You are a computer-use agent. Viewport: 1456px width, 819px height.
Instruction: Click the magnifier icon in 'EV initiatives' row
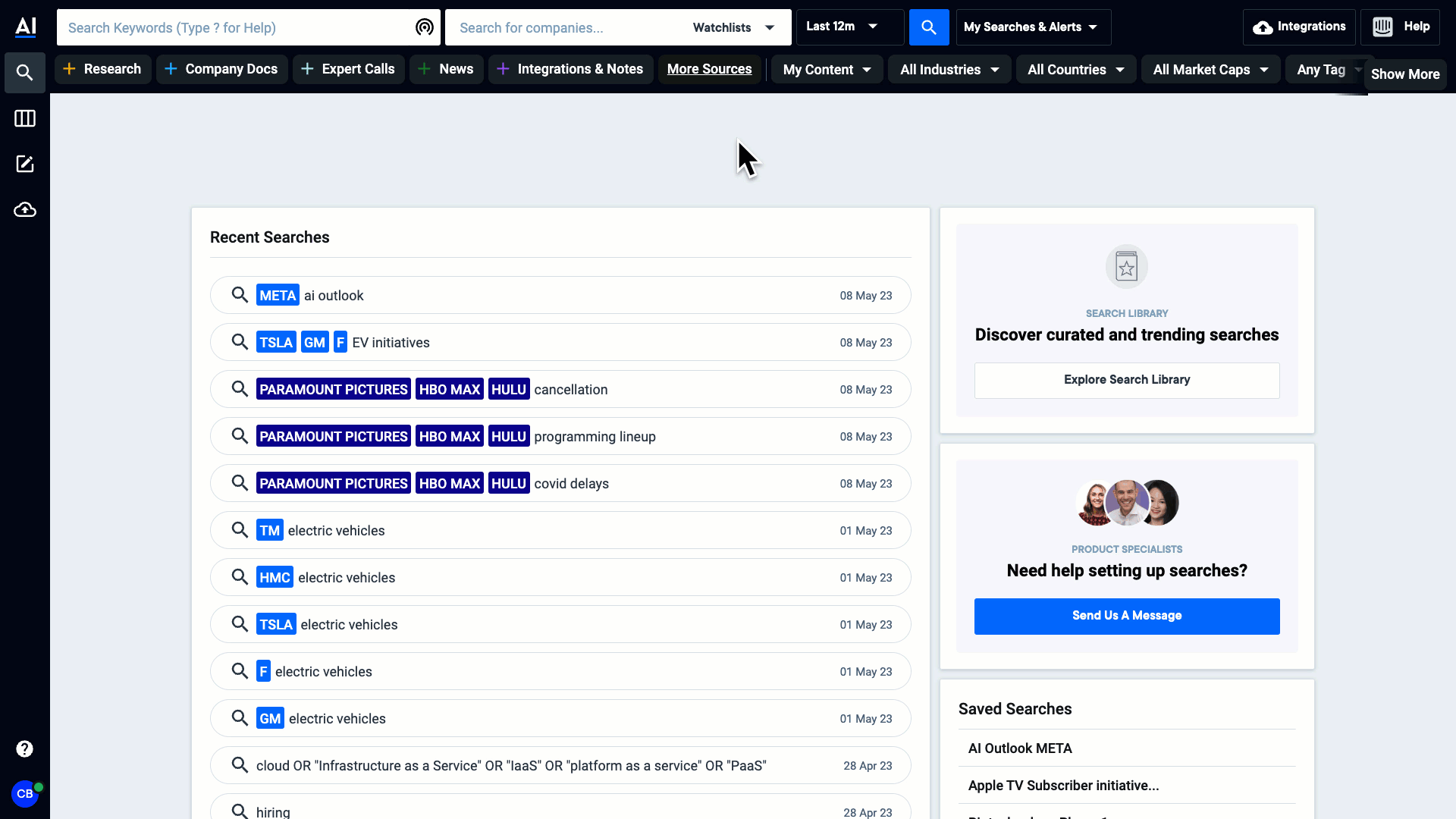[240, 342]
